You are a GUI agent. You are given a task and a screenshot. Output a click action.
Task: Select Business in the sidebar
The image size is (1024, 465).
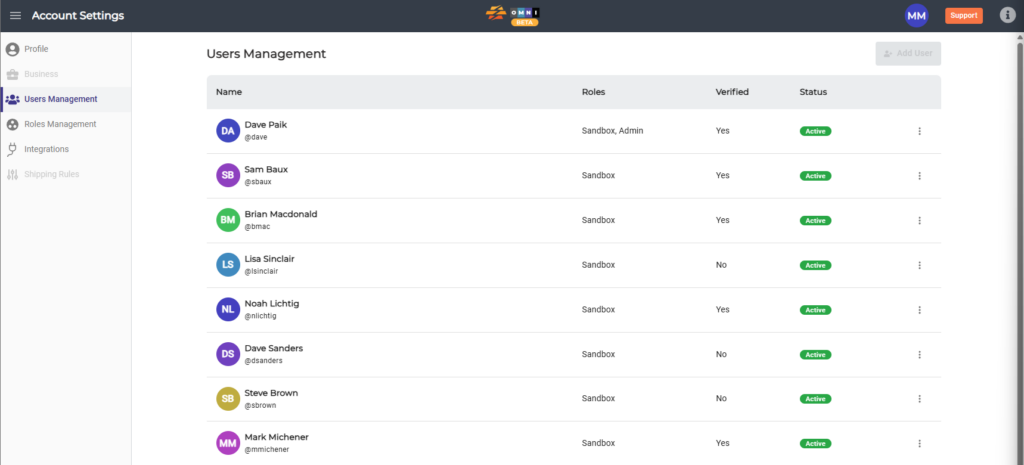(x=65, y=74)
